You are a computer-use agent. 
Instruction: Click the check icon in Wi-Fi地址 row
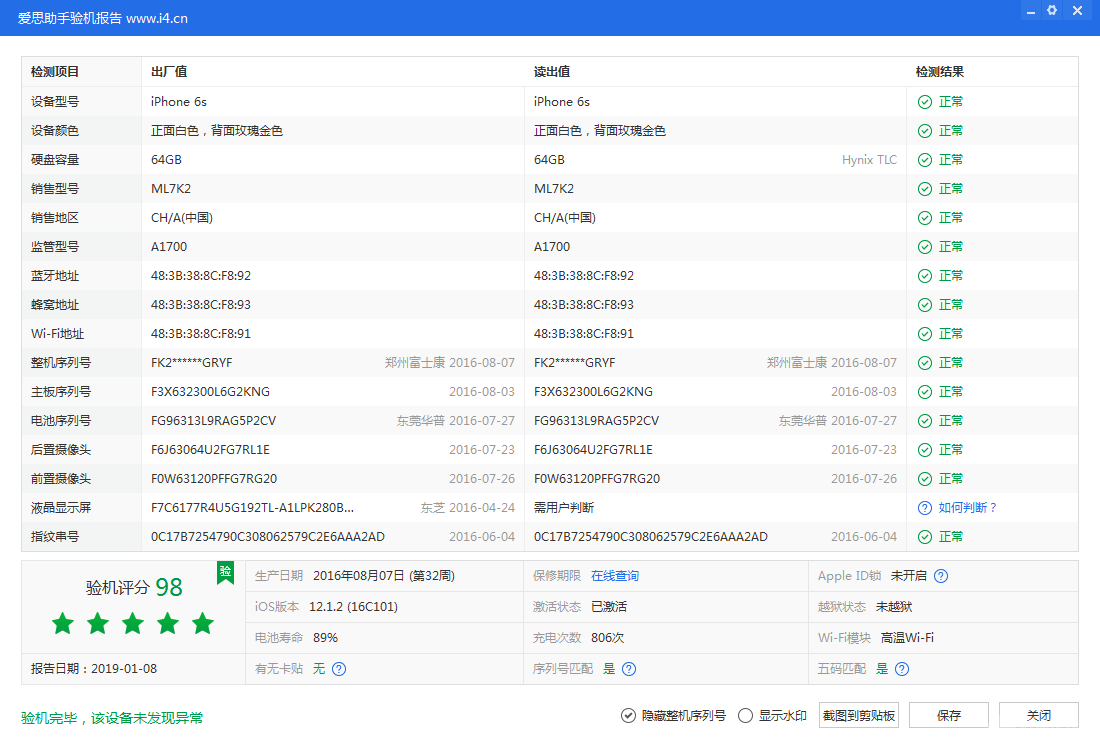coord(925,334)
